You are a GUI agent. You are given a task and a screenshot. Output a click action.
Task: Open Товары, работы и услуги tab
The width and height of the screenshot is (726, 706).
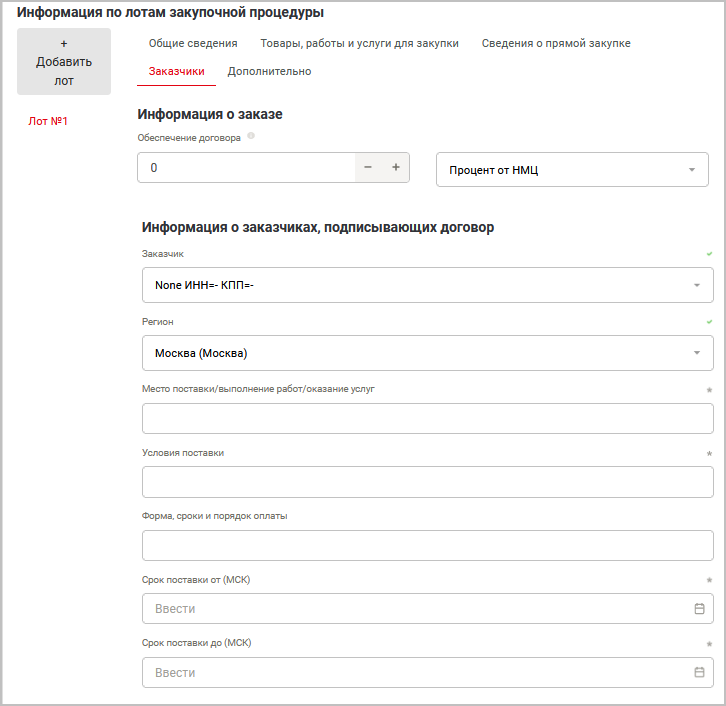[x=359, y=44]
